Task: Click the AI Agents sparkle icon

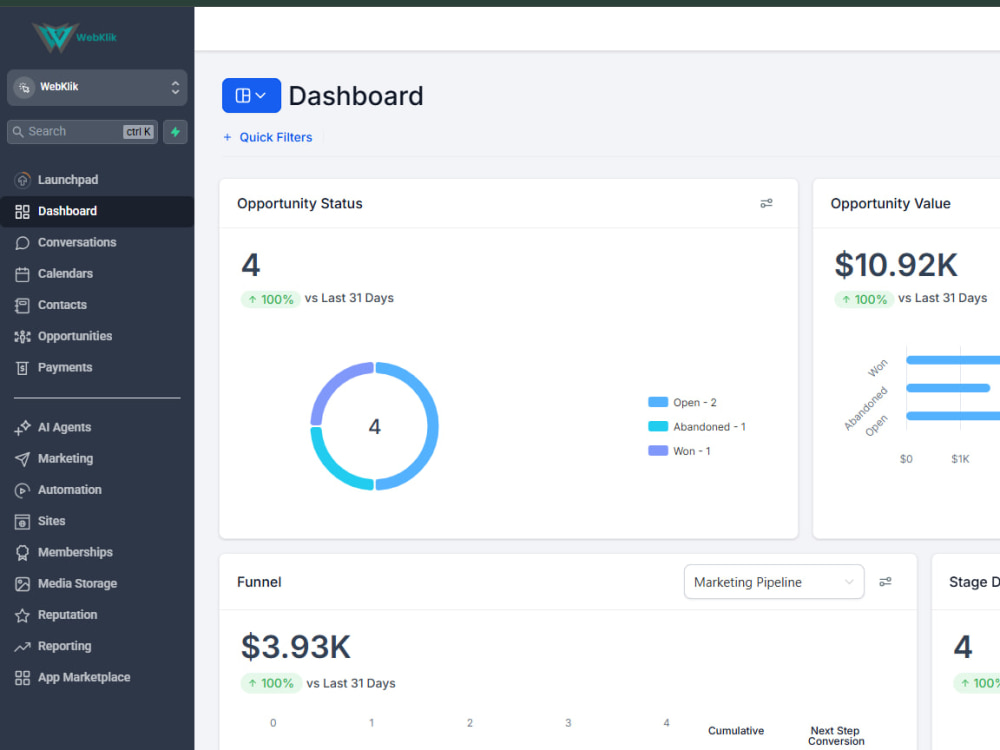Action: pyautogui.click(x=22, y=428)
